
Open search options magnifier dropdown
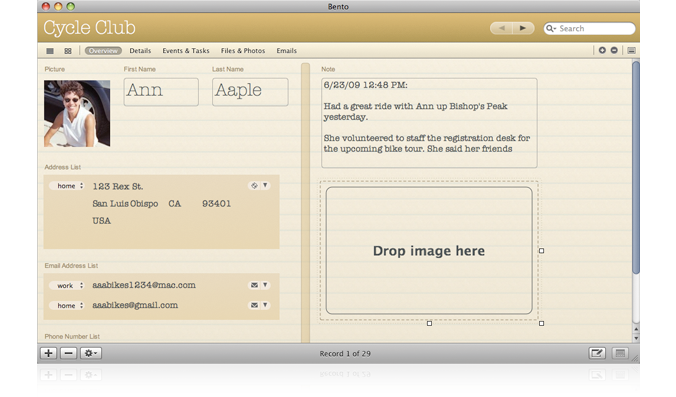[x=551, y=28]
